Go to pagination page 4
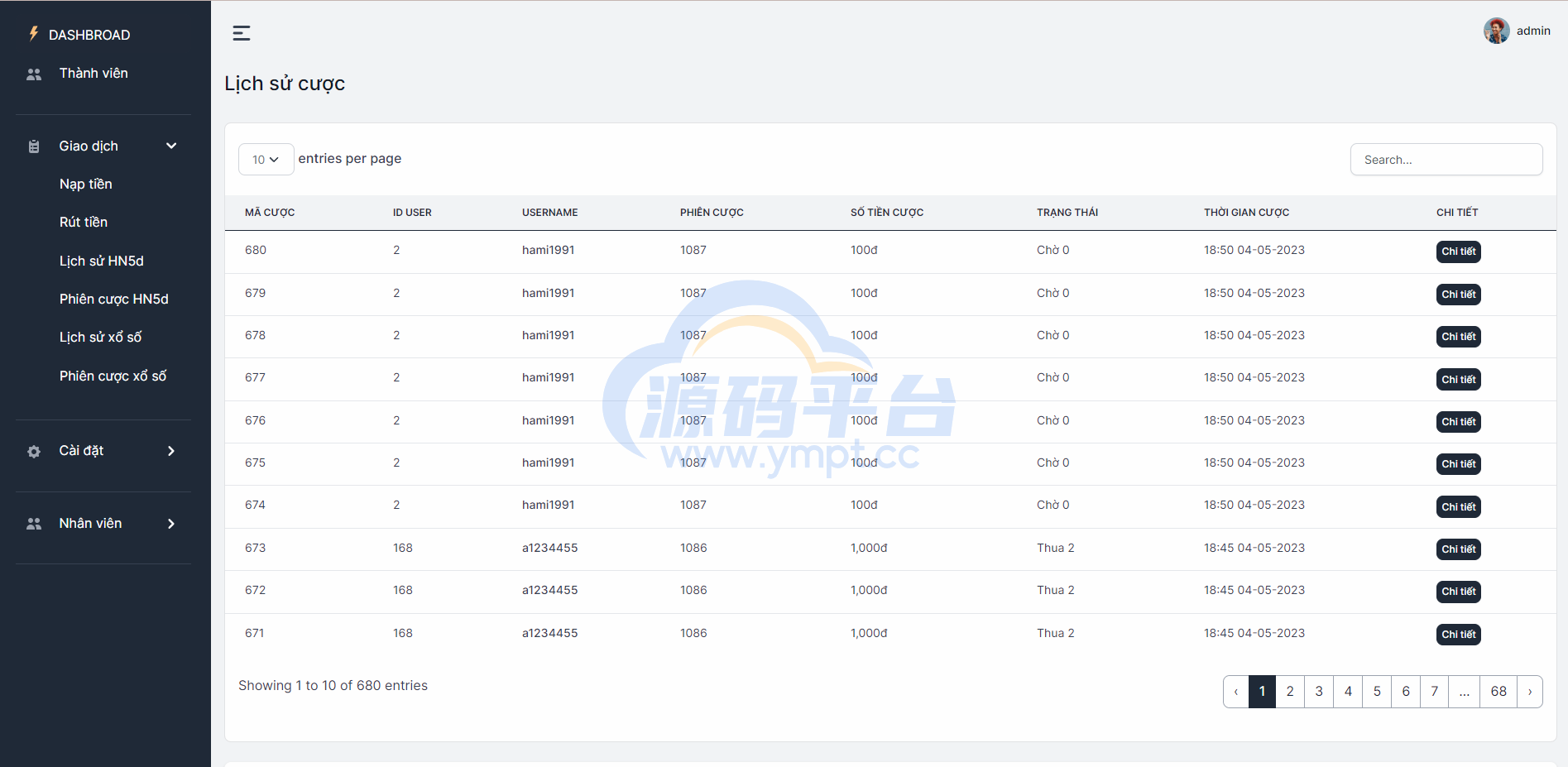 pos(1348,692)
